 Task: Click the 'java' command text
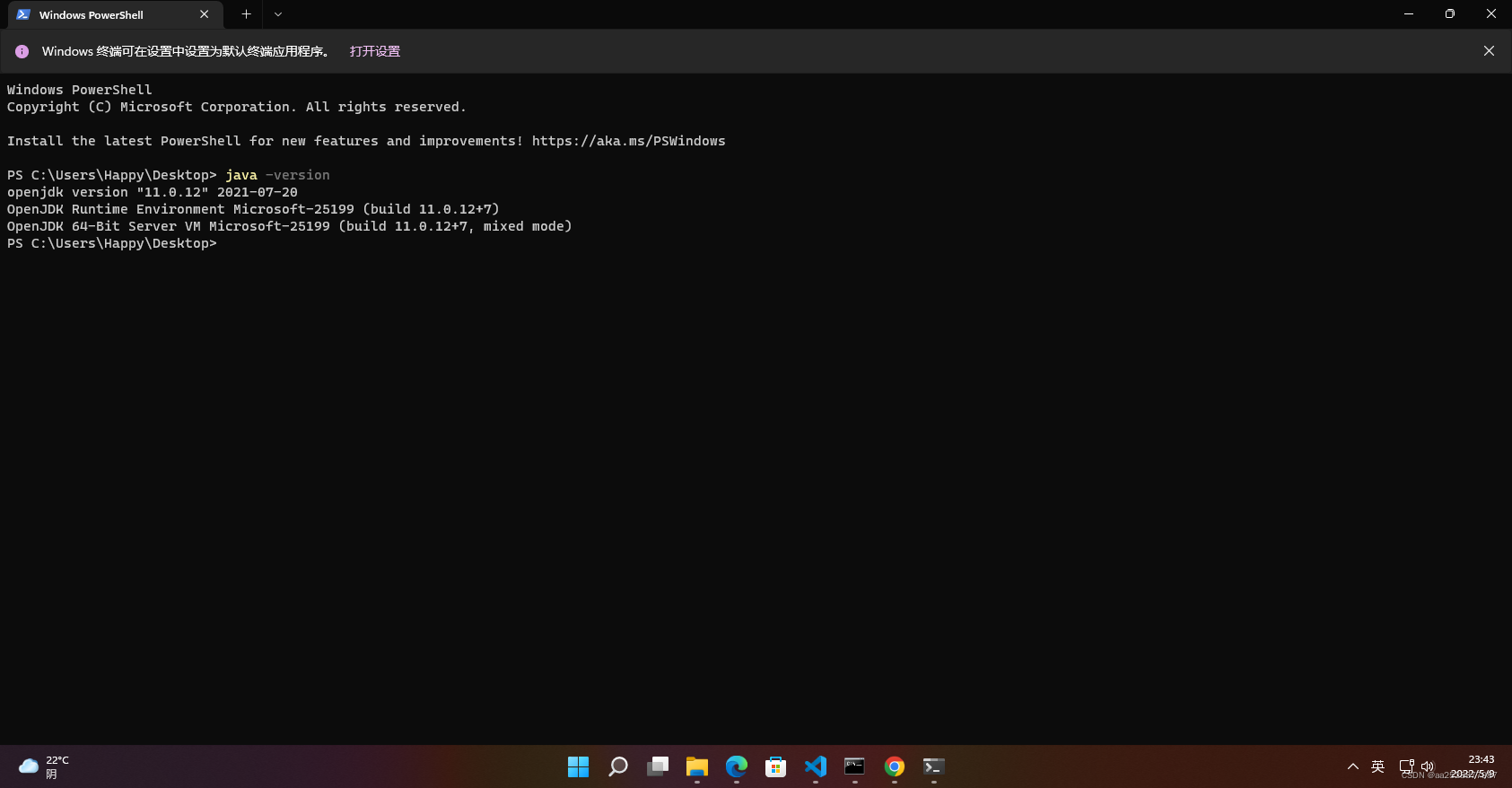pos(241,175)
